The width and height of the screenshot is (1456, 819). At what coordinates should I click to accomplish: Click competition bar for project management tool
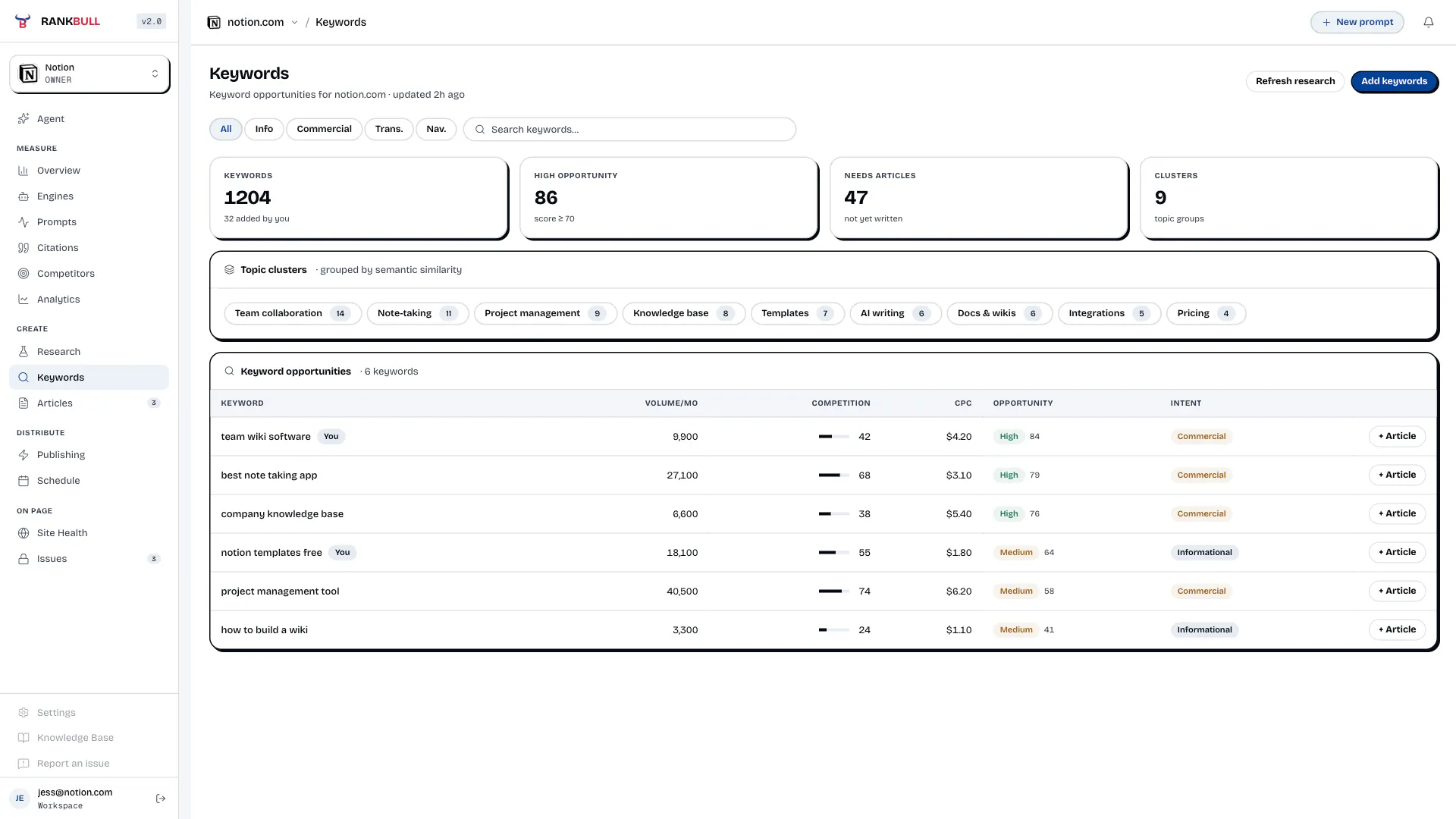coord(834,591)
